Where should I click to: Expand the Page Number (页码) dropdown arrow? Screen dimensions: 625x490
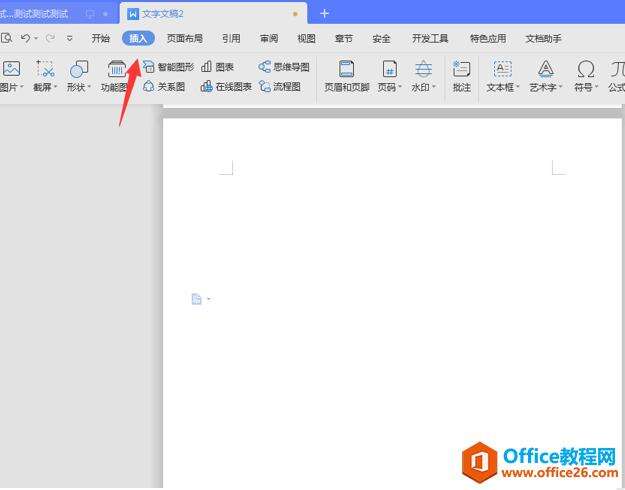pyautogui.click(x=400, y=87)
